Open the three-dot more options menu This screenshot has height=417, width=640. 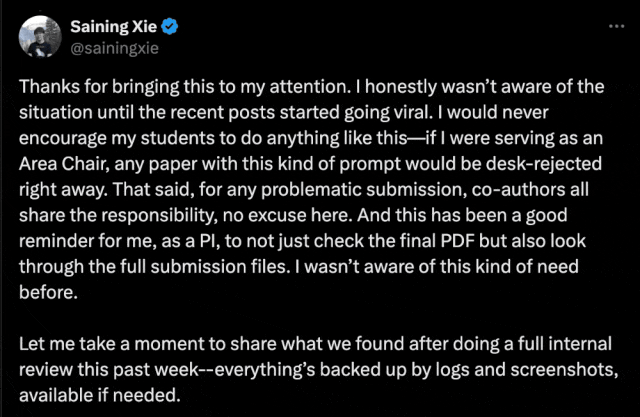pos(616,27)
